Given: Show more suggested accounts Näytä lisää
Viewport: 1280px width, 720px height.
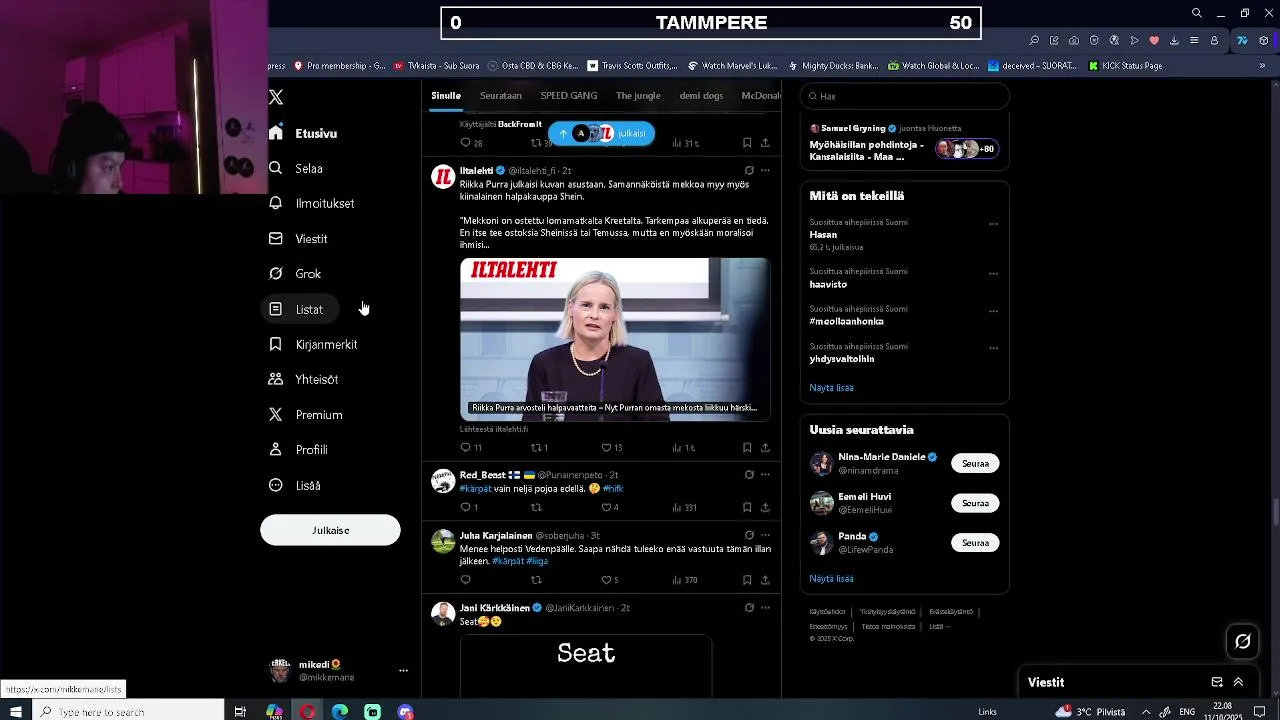Looking at the screenshot, I should point(831,579).
